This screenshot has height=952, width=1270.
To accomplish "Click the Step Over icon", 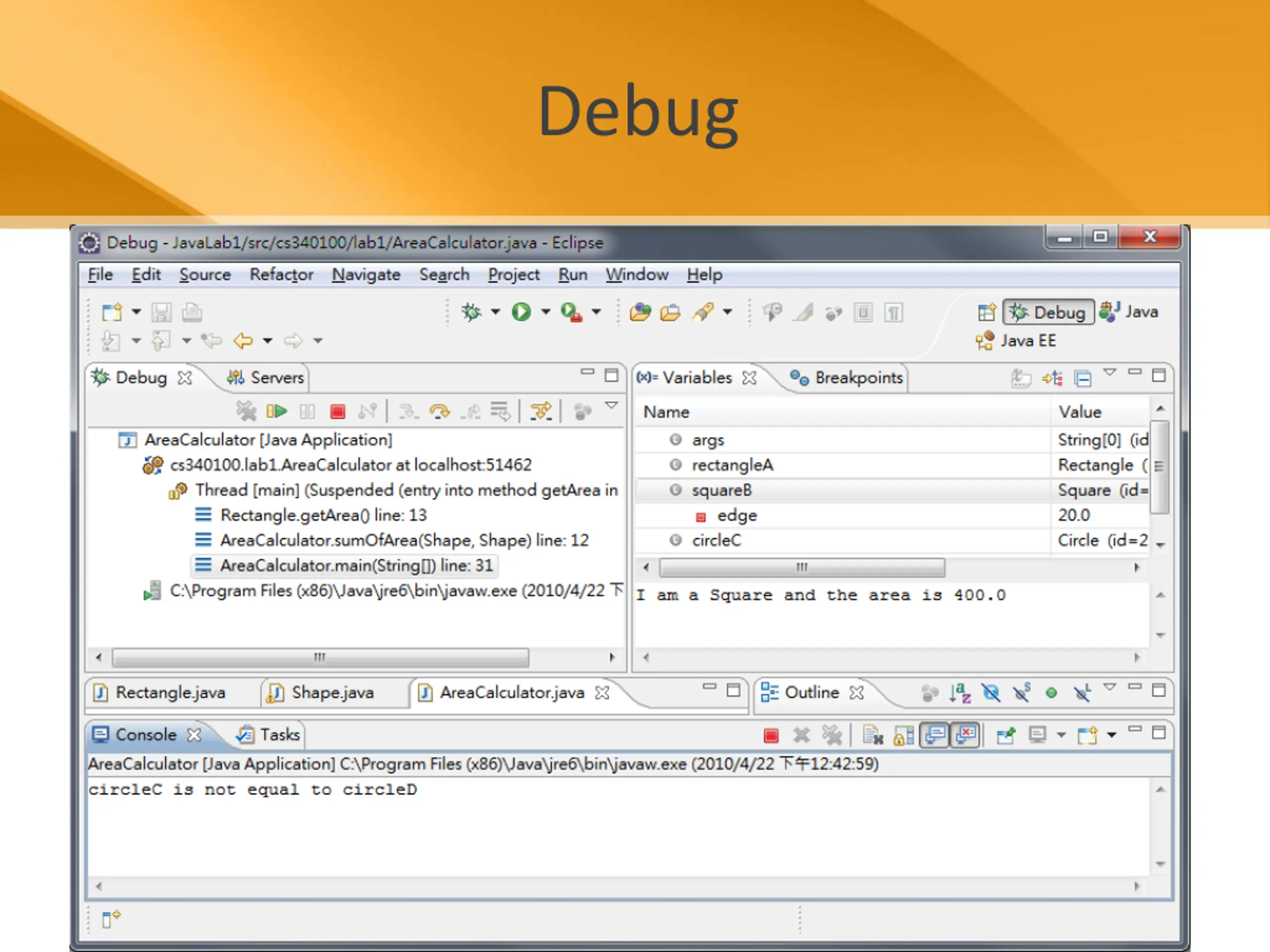I will tap(440, 411).
